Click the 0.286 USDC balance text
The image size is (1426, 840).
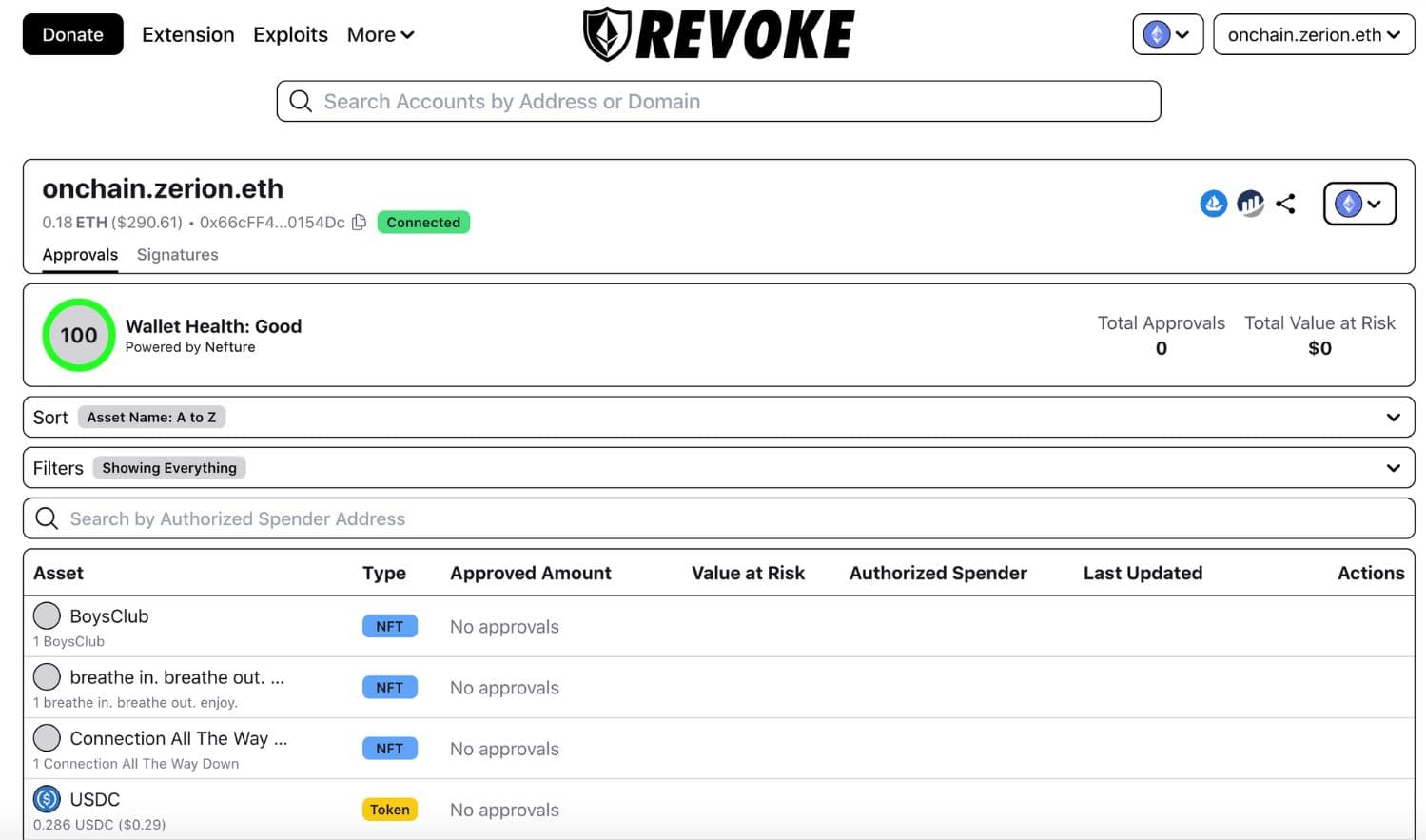click(99, 825)
